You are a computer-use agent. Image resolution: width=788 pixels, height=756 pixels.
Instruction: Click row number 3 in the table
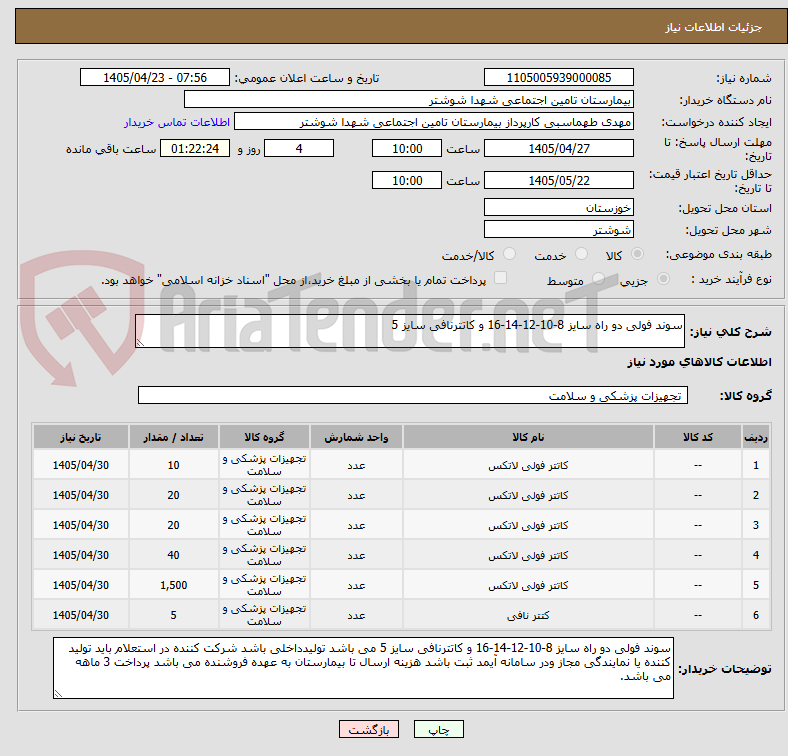click(x=755, y=525)
